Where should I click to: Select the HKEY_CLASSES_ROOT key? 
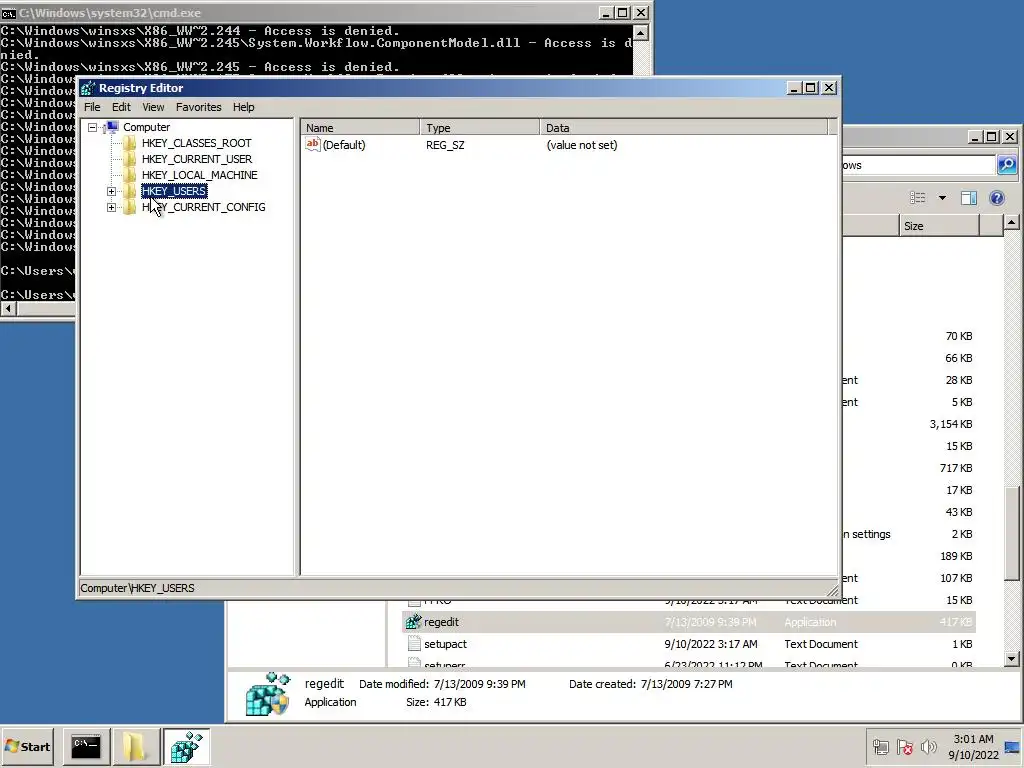click(196, 143)
